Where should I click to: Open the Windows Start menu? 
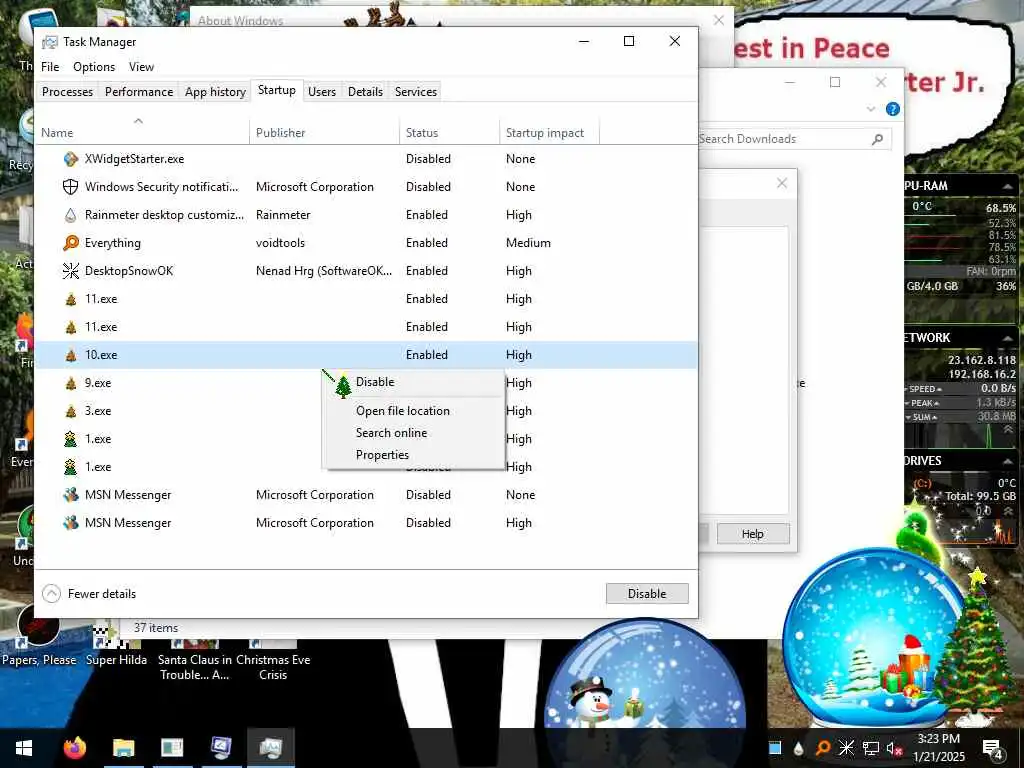(24, 748)
